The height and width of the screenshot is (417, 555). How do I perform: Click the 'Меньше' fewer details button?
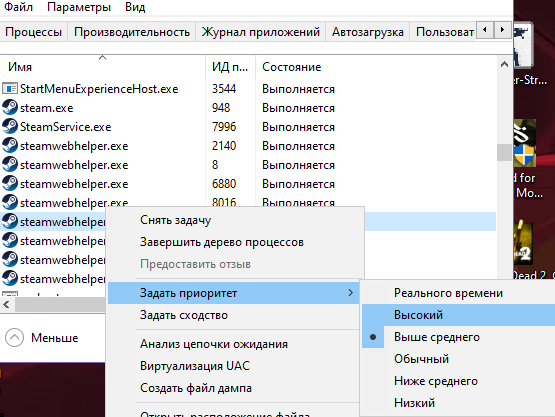point(42,338)
